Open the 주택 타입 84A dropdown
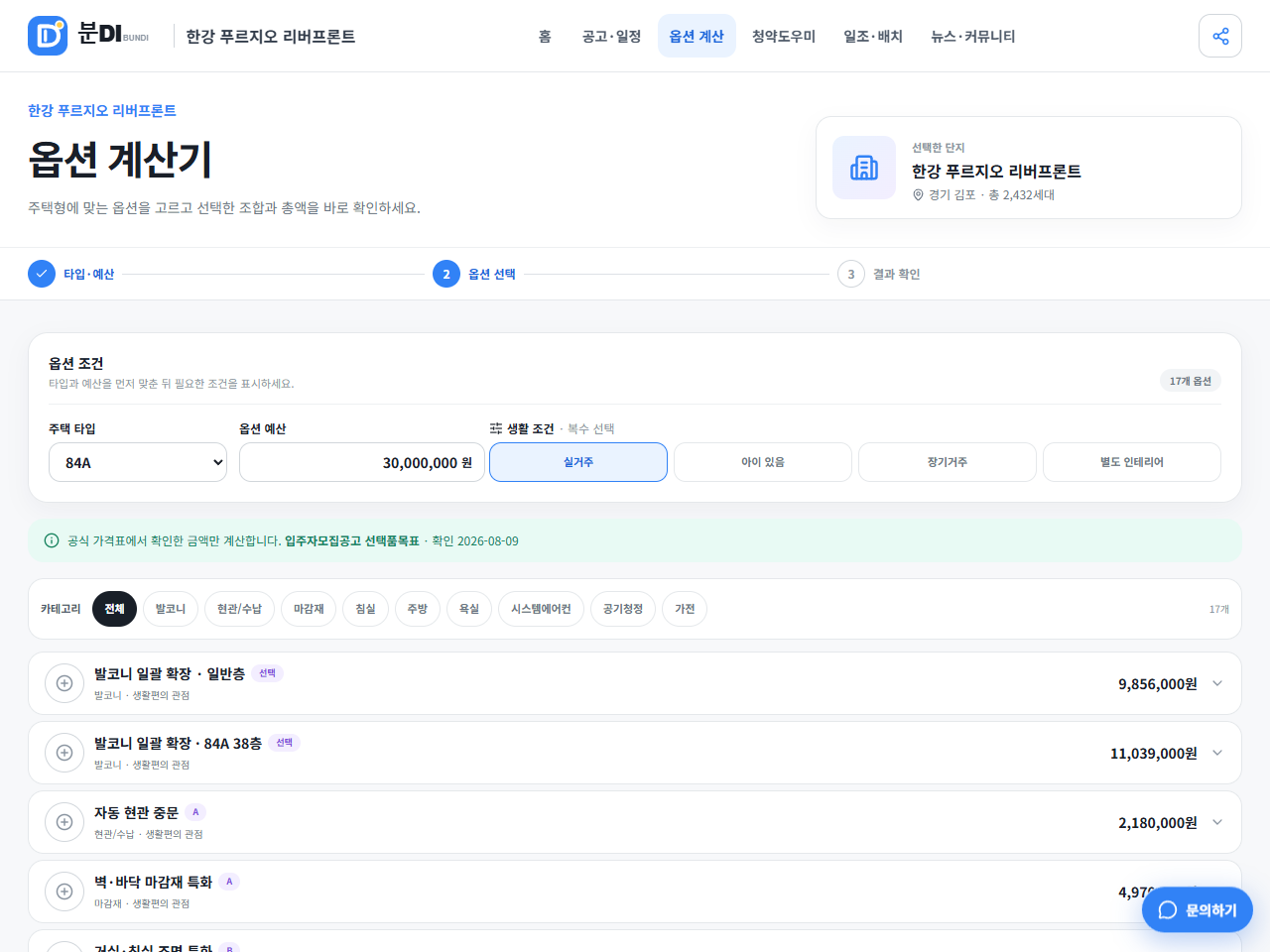The image size is (1270, 952). coord(138,462)
